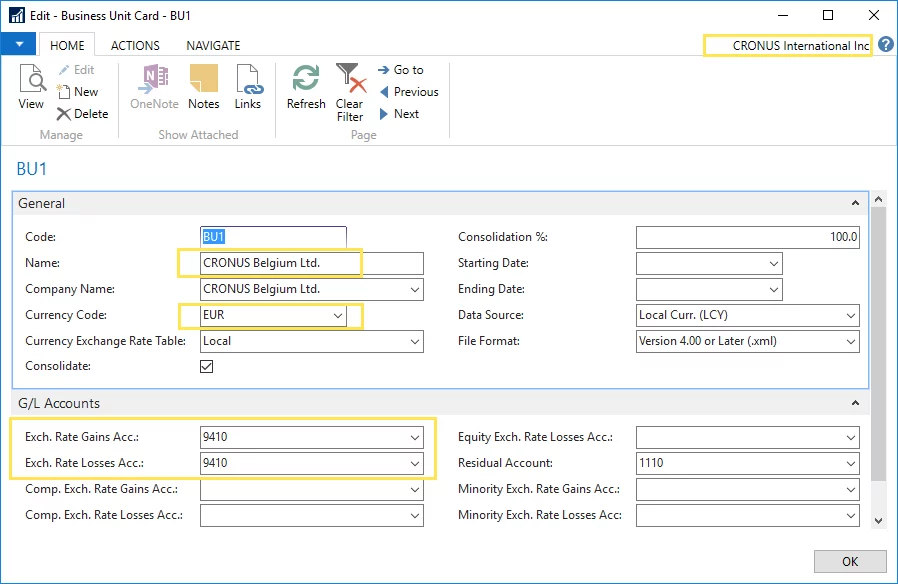Toggle the Consolidate checkbox
The width and height of the screenshot is (898, 584).
click(x=207, y=367)
